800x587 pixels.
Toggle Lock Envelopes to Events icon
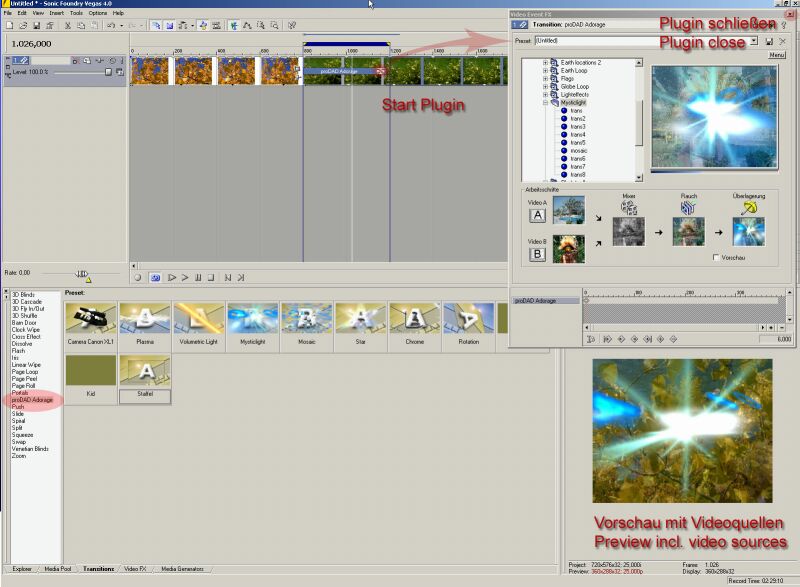coord(203,25)
